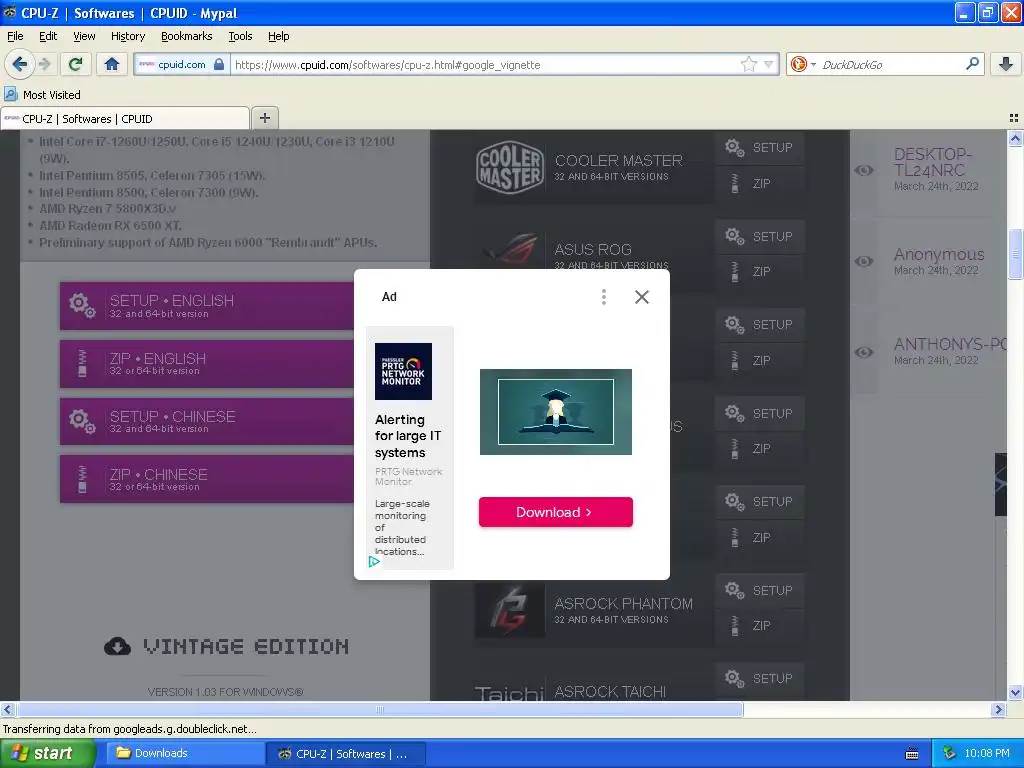Open the History menu
Image resolution: width=1024 pixels, height=768 pixels.
click(x=127, y=36)
